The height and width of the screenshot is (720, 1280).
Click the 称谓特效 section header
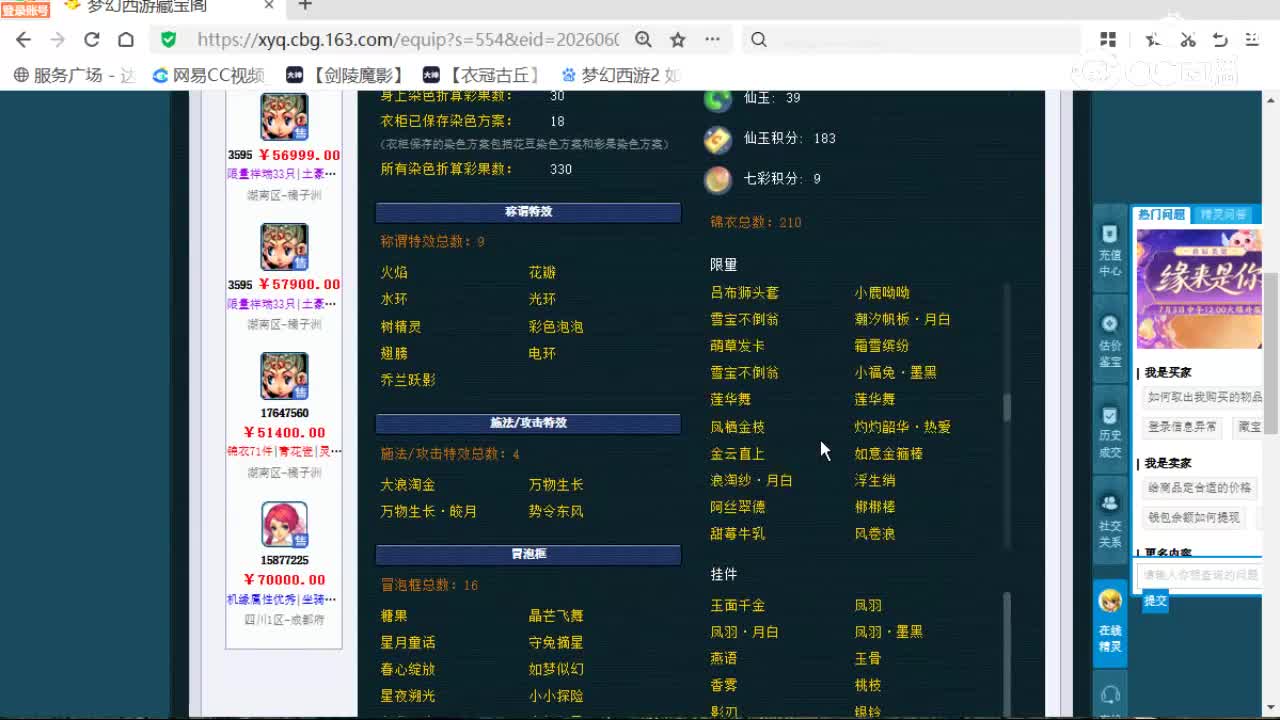point(528,212)
